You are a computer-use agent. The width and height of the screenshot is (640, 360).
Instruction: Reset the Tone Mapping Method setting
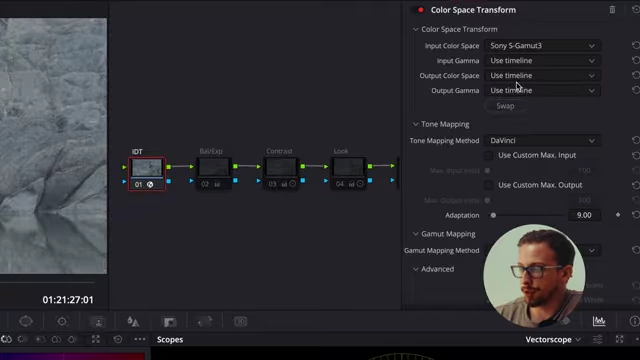pyautogui.click(x=636, y=140)
